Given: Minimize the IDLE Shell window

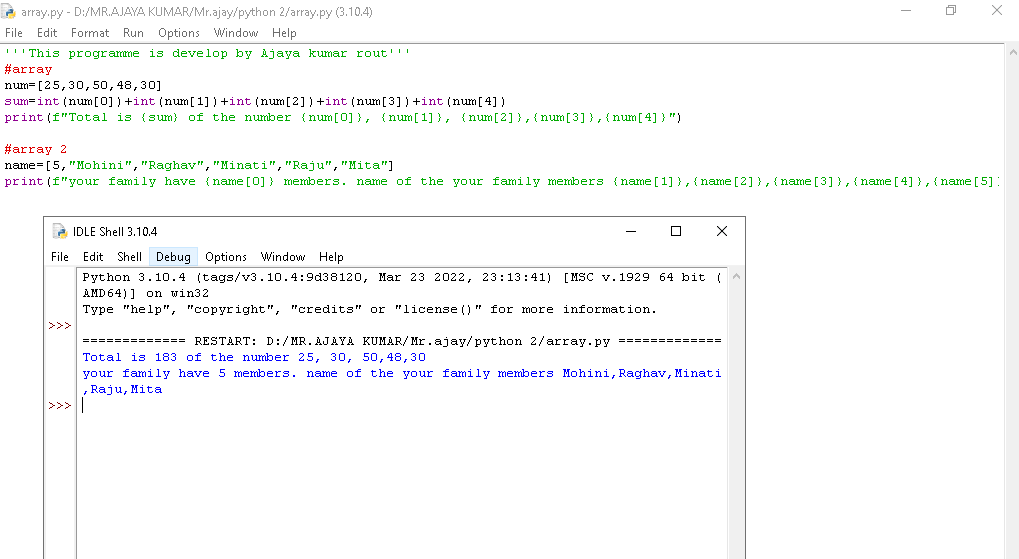Looking at the screenshot, I should pyautogui.click(x=629, y=231).
